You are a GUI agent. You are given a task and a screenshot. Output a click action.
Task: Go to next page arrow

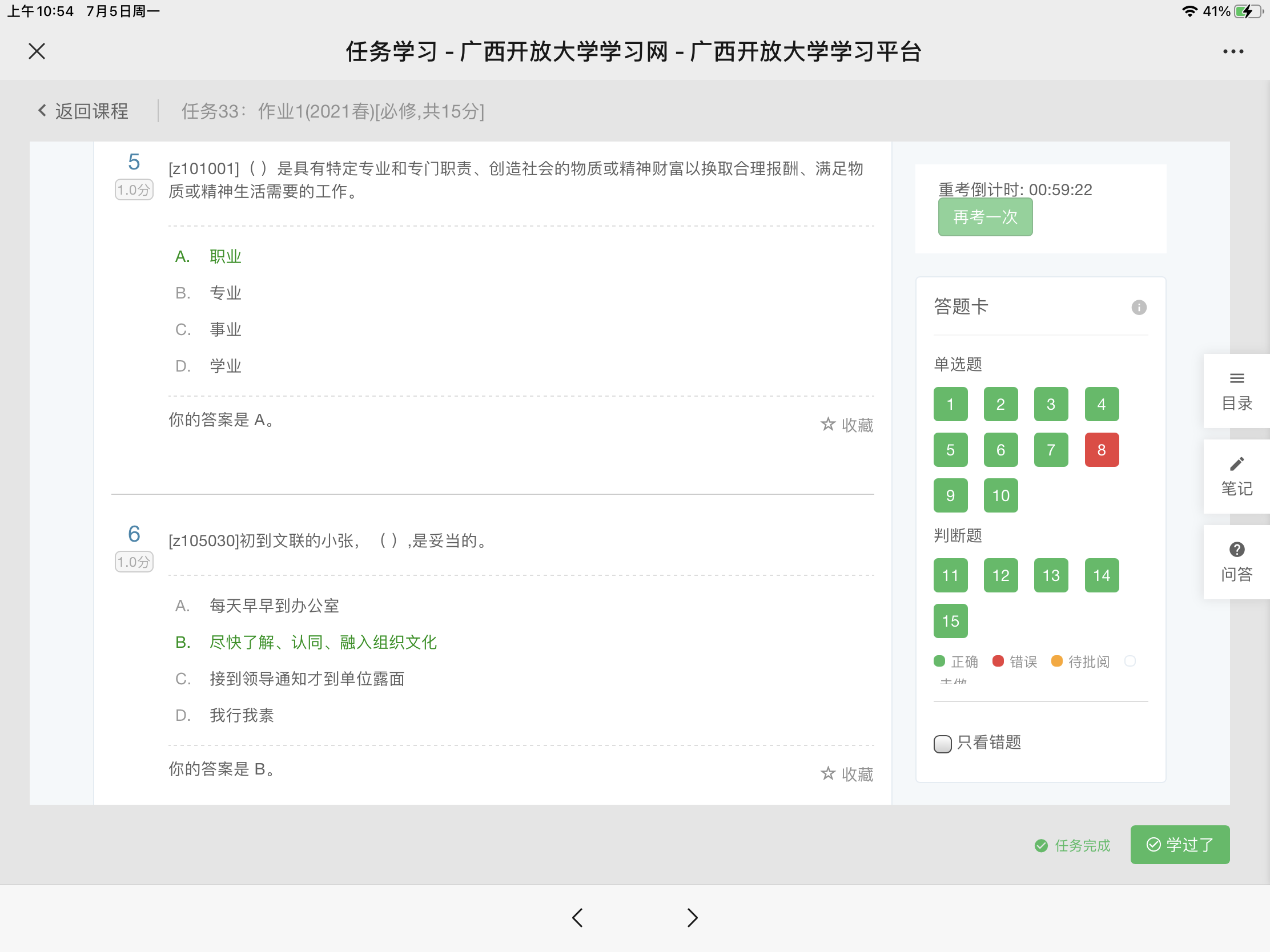(693, 917)
